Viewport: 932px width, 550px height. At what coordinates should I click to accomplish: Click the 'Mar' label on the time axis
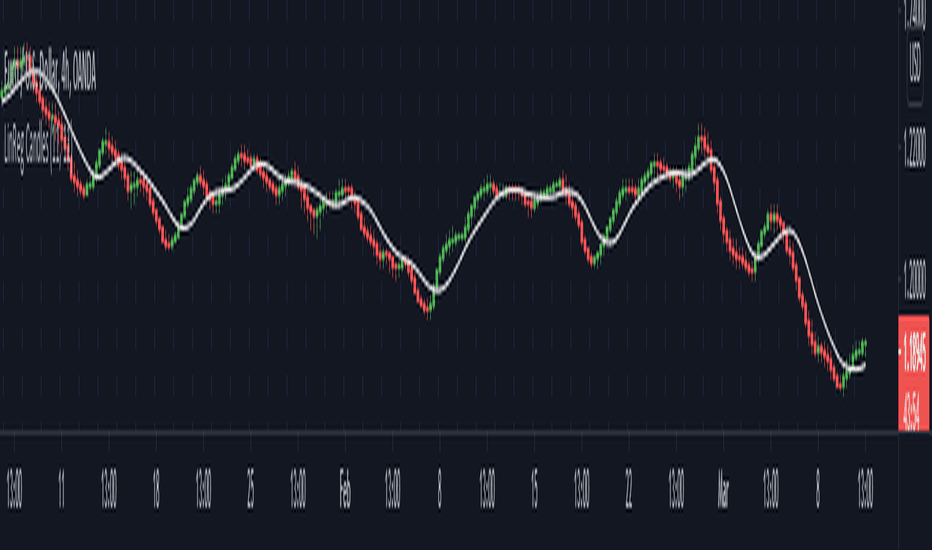pos(723,490)
